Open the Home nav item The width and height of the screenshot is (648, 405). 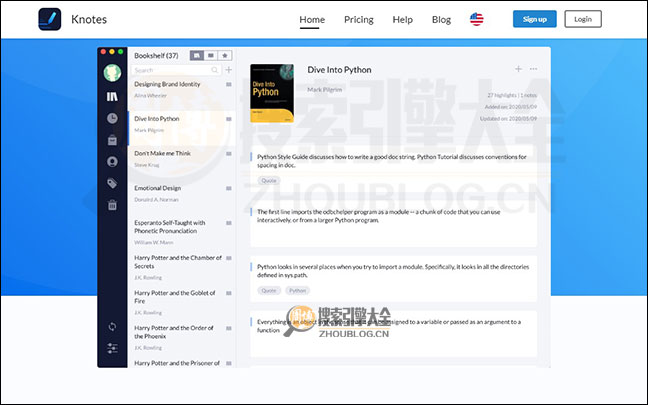coord(312,19)
